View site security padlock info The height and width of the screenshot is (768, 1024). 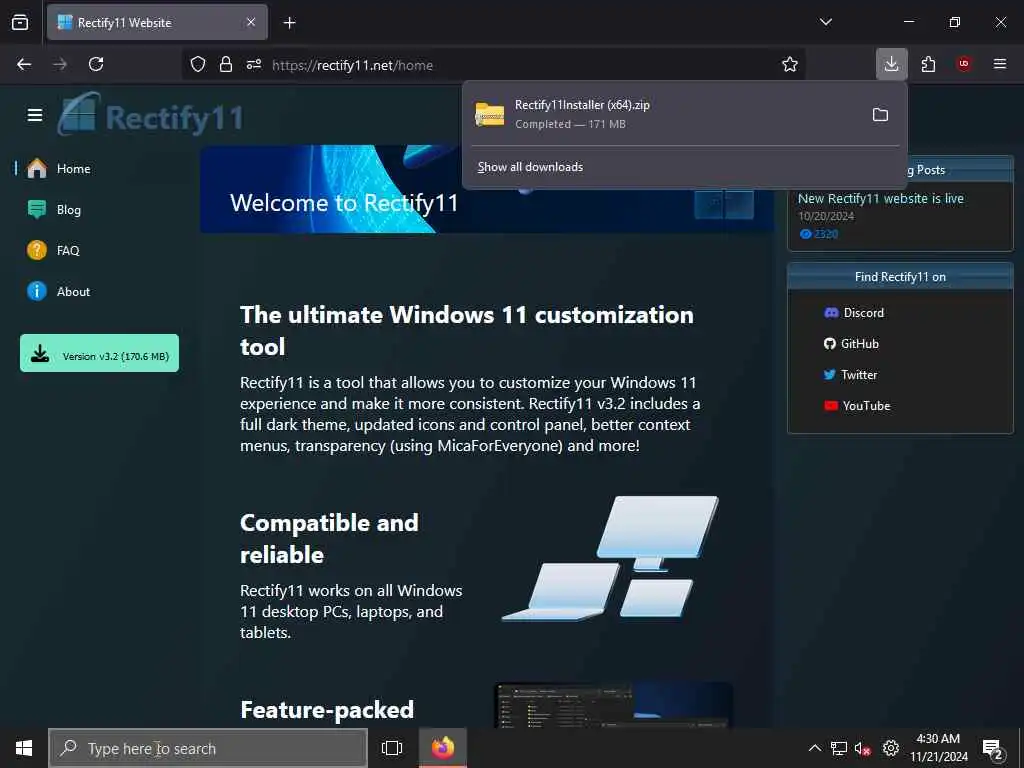point(226,64)
